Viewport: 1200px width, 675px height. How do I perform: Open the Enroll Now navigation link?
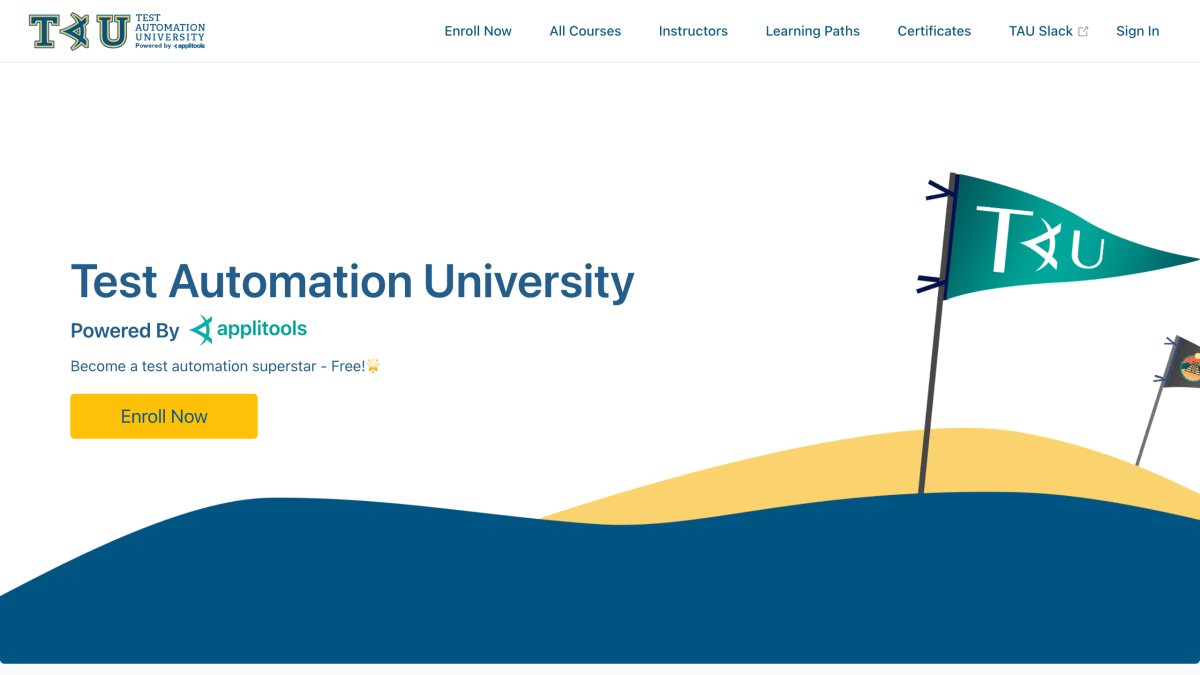click(478, 31)
